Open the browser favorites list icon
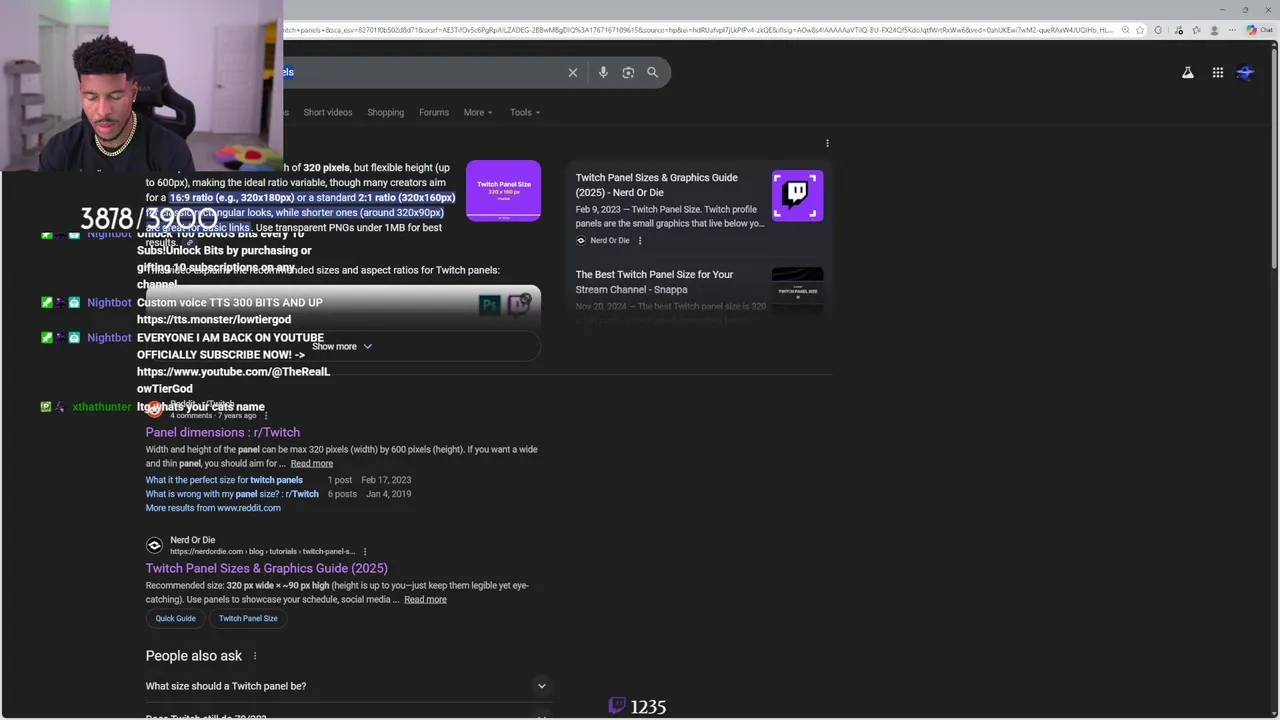This screenshot has height=720, width=1280. click(x=1198, y=30)
